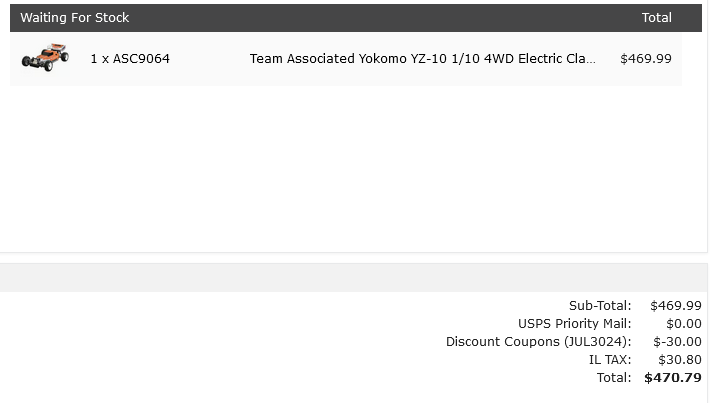713x403 pixels.
Task: Click the grey divider bar above totals
Action: tap(354, 277)
